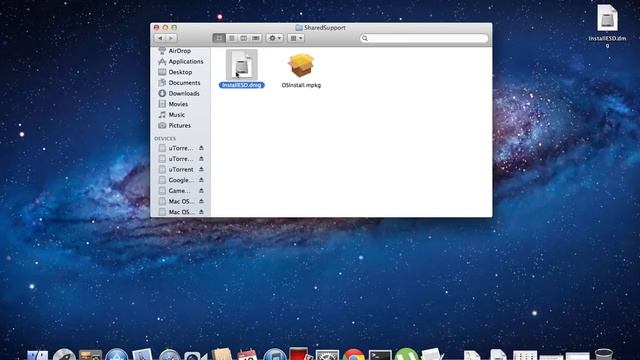Image resolution: width=640 pixels, height=360 pixels.
Task: Select Movies in the sidebar
Action: [178, 104]
